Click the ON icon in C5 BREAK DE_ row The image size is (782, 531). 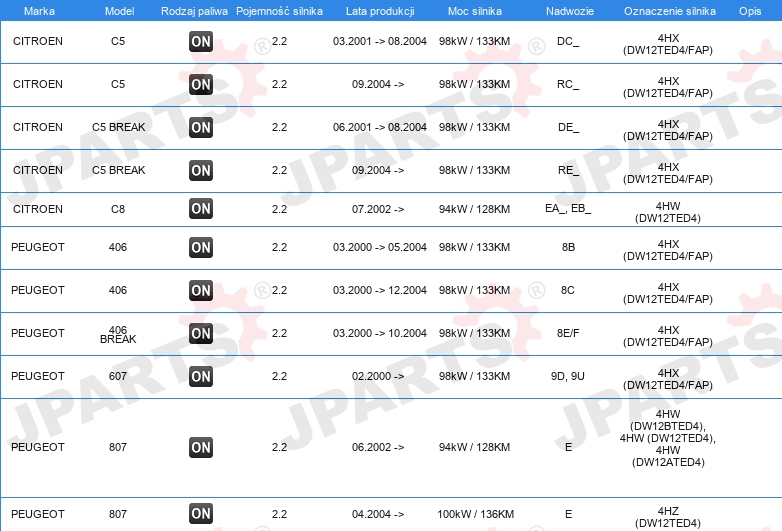click(x=201, y=127)
